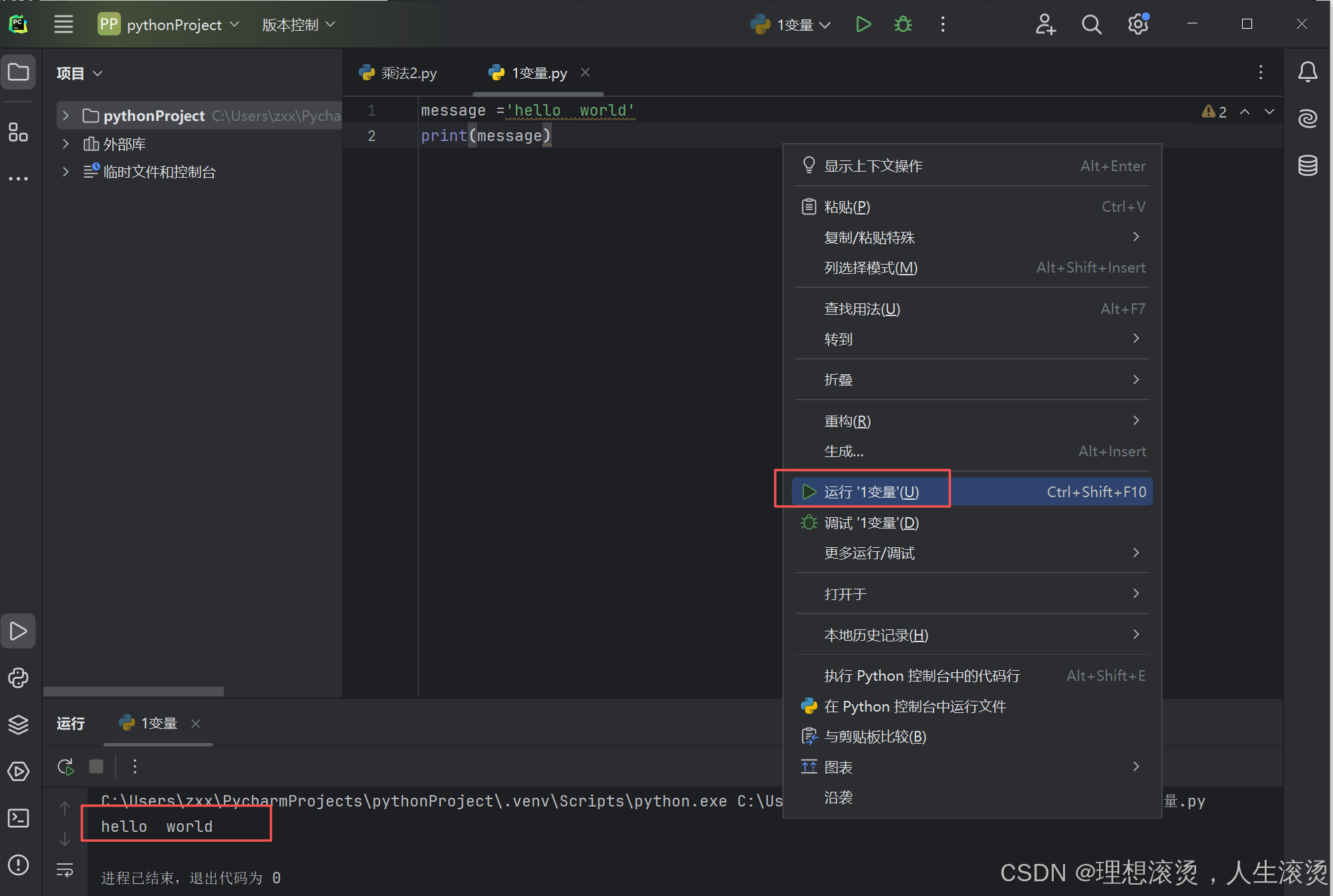The image size is (1333, 896).
Task: Open the AI Assistant spiral icon
Action: [x=1308, y=118]
